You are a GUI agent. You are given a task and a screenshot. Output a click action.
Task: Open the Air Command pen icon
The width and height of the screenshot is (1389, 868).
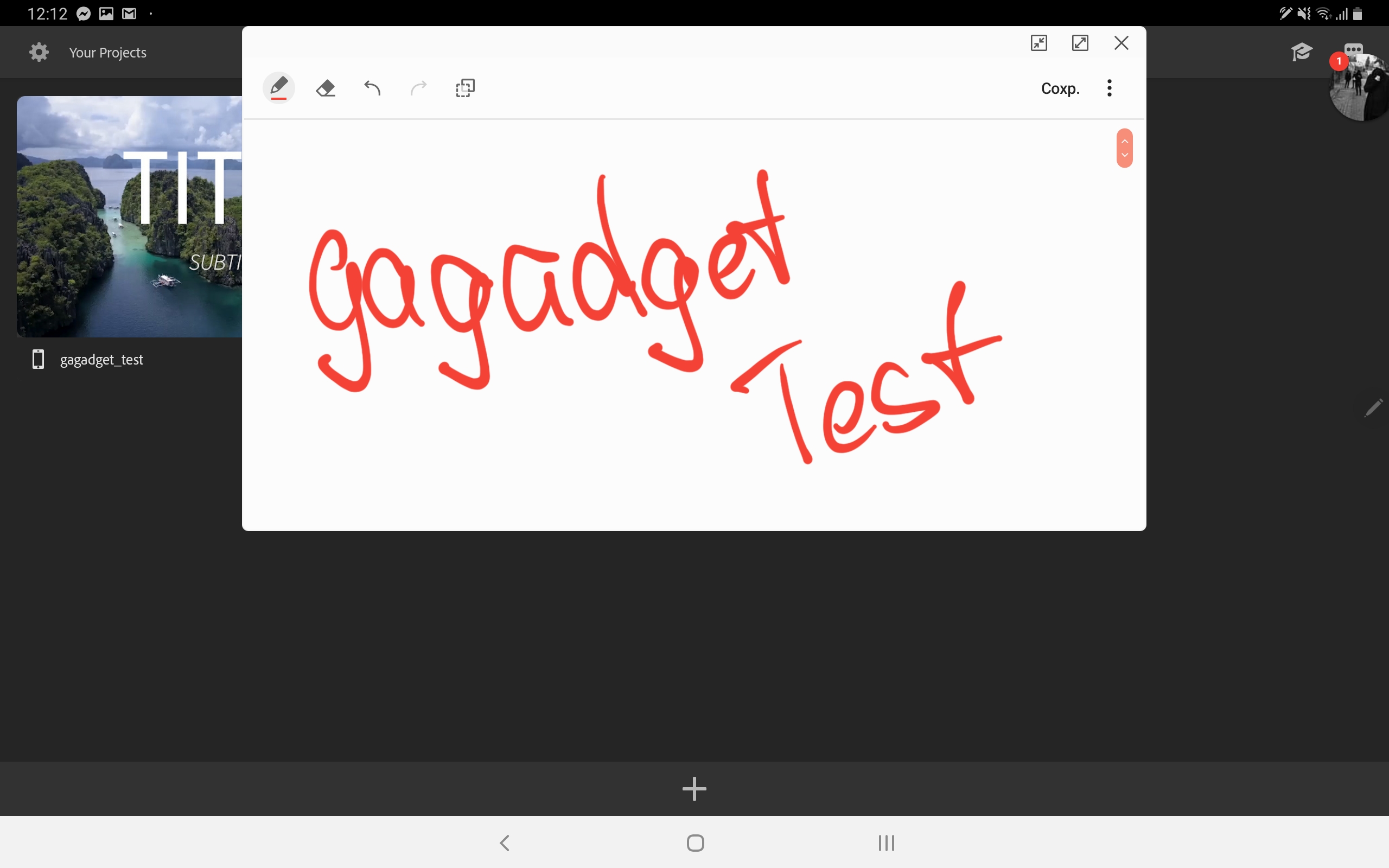(1373, 407)
